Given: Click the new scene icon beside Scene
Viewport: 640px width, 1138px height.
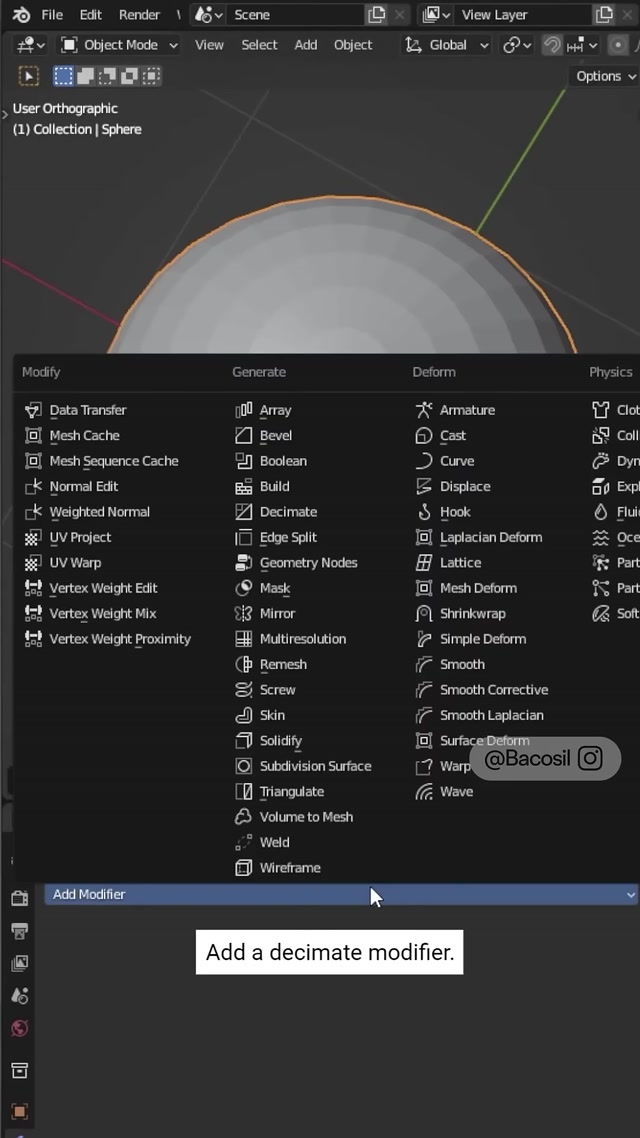Looking at the screenshot, I should [377, 15].
